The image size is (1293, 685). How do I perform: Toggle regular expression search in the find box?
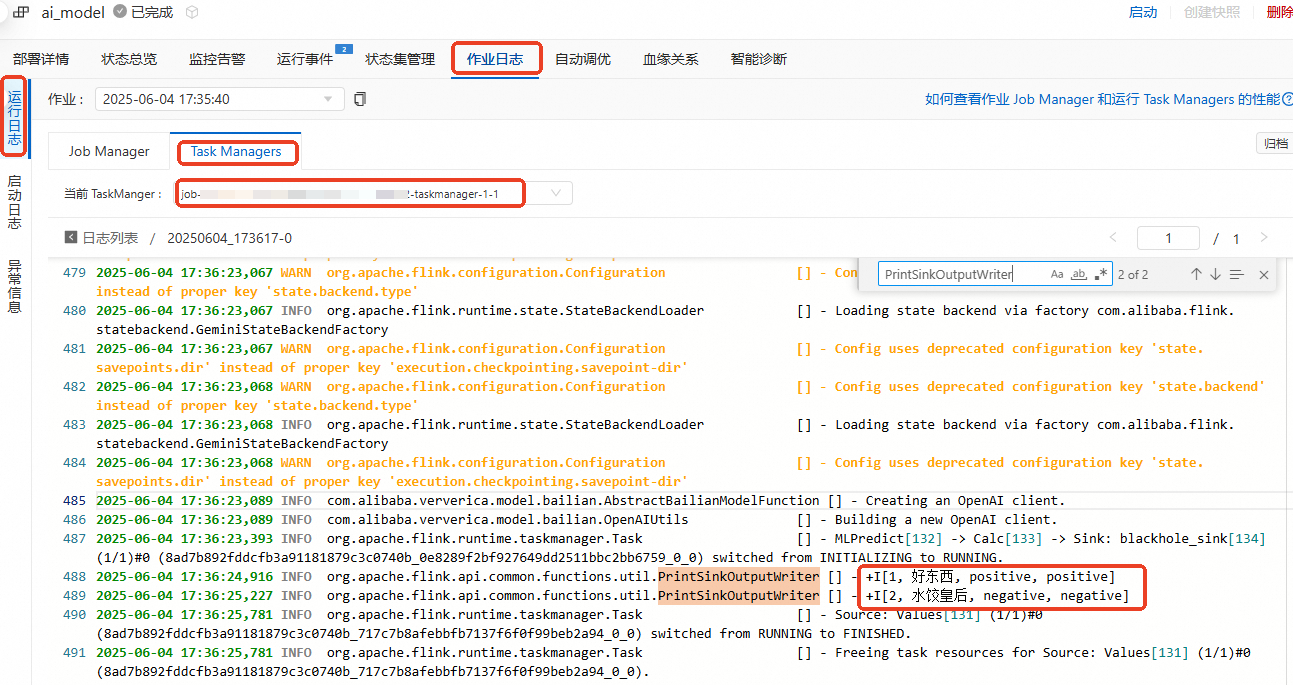pyautogui.click(x=1101, y=274)
